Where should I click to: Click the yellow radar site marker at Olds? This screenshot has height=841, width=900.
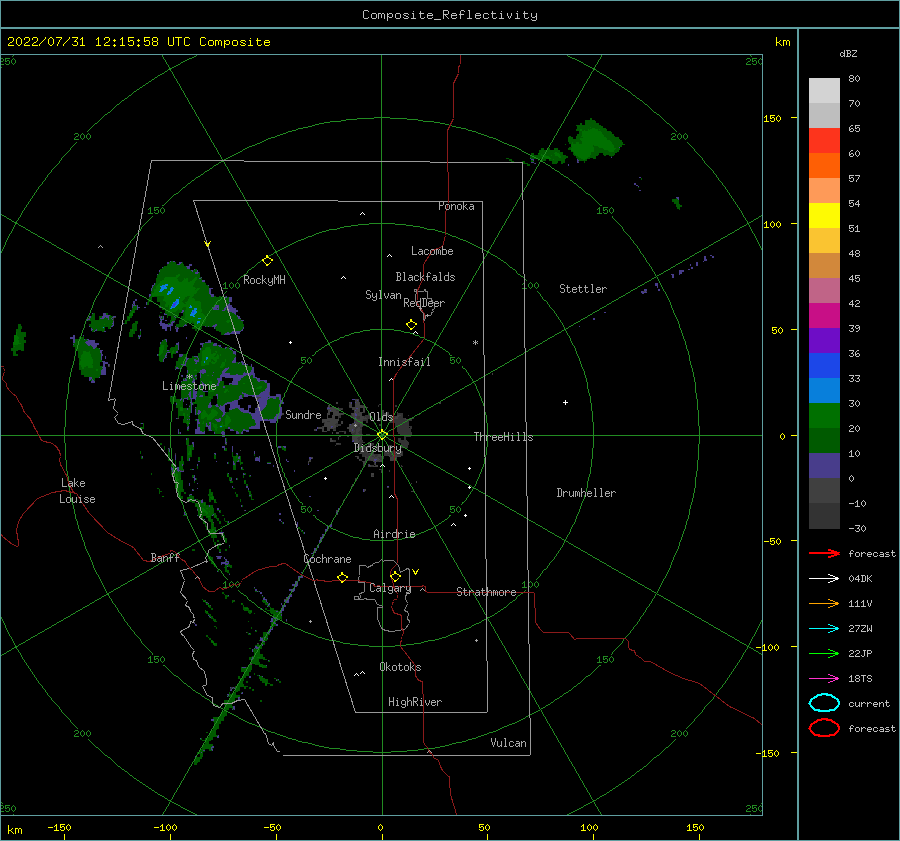click(382, 435)
